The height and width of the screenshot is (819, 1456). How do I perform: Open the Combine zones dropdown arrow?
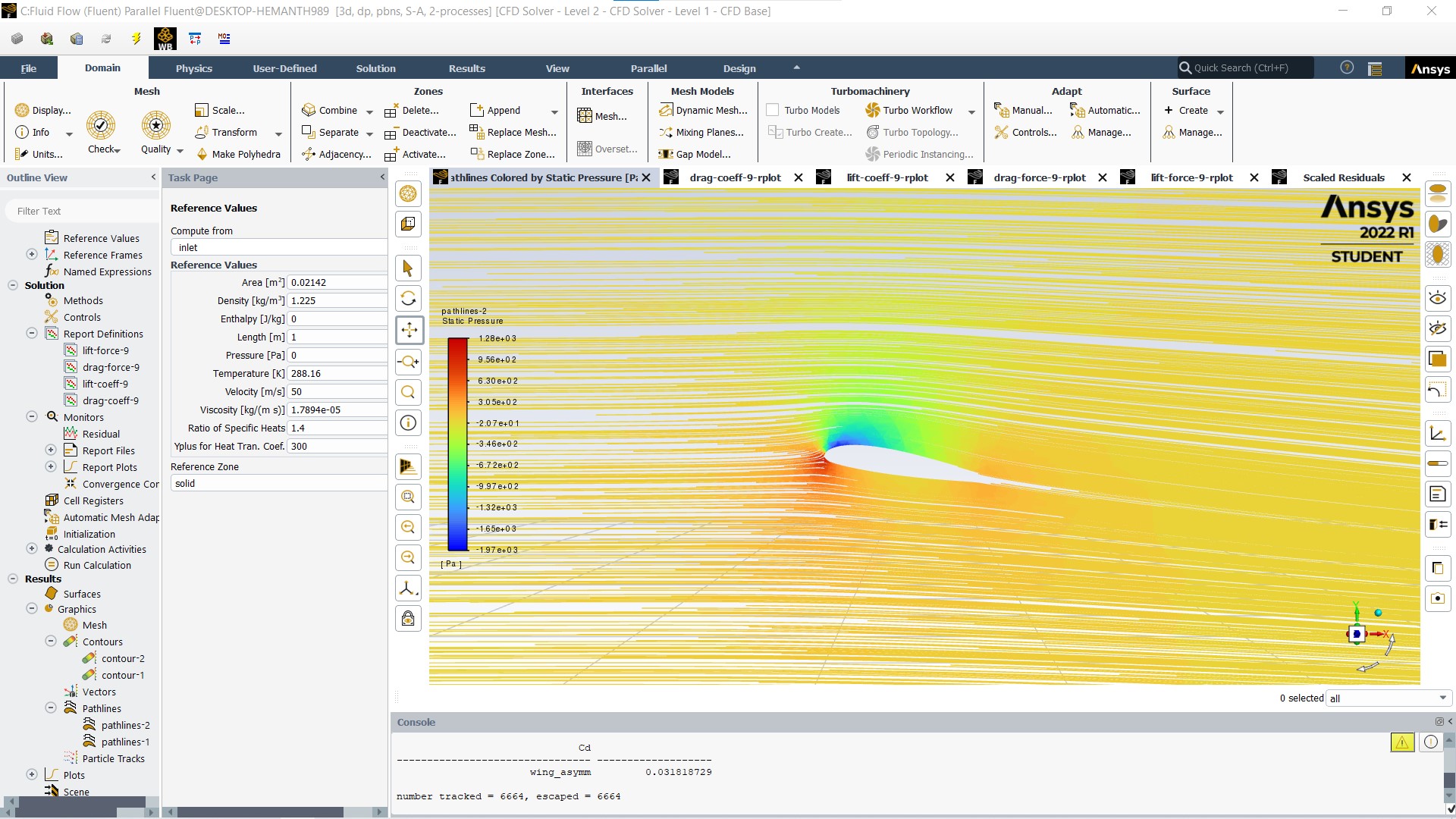pyautogui.click(x=369, y=111)
